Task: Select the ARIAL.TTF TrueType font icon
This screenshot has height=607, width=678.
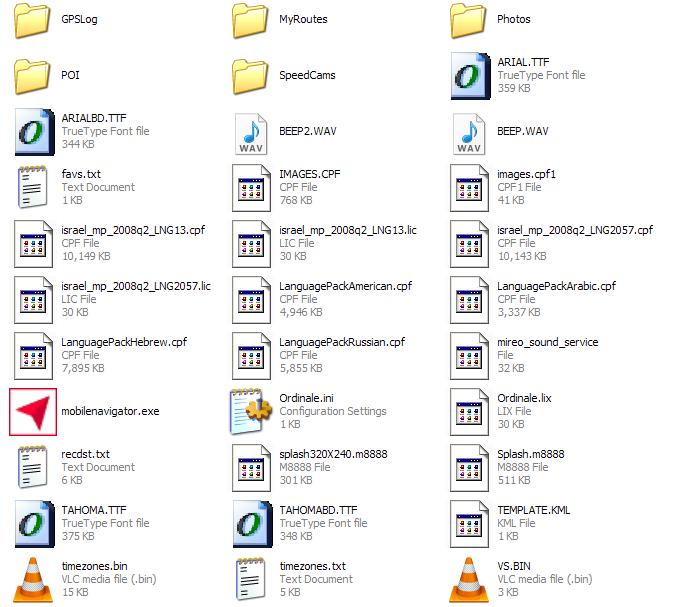Action: 469,76
